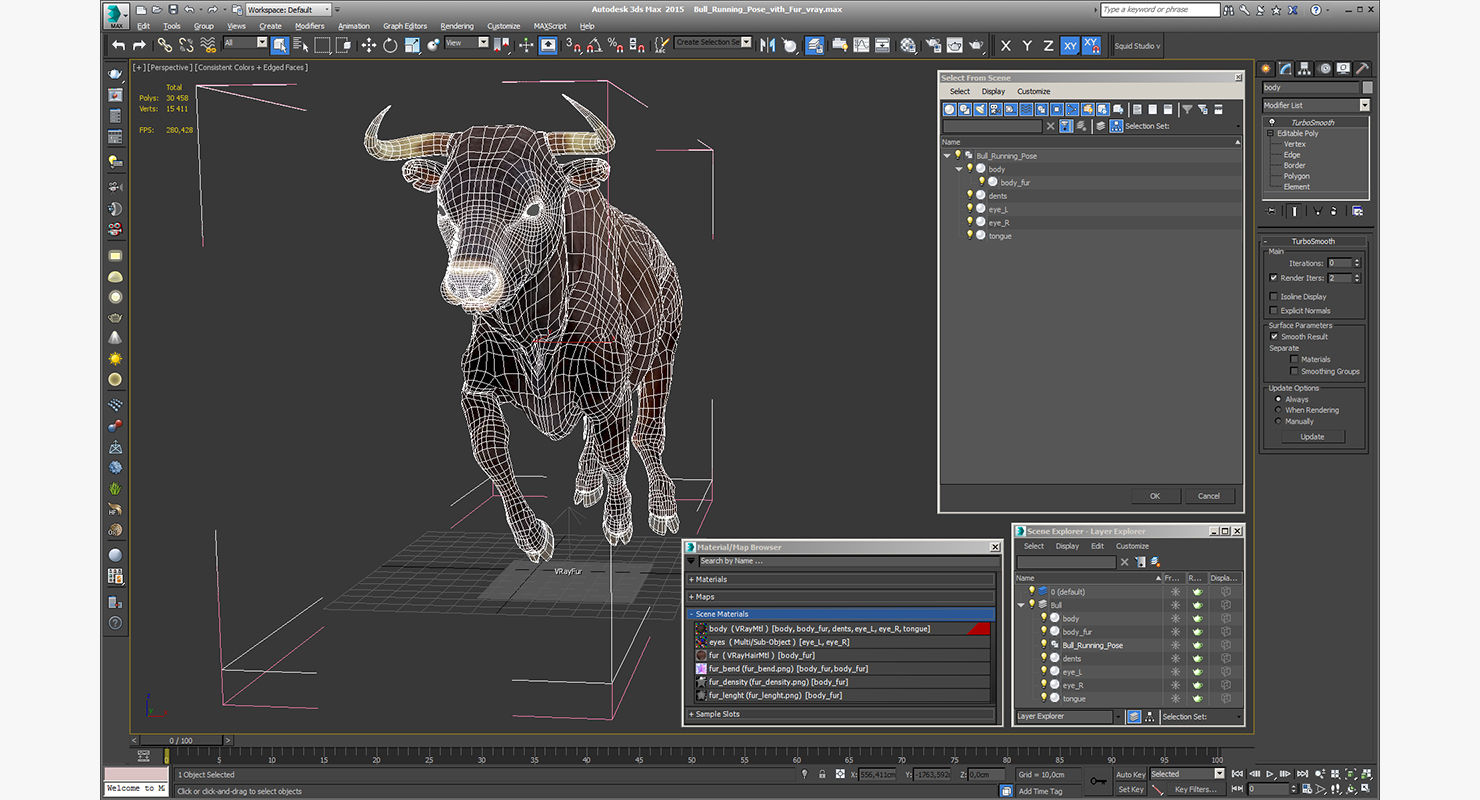The height and width of the screenshot is (800, 1480).
Task: Open the Modifier List dropdown
Action: click(1315, 105)
